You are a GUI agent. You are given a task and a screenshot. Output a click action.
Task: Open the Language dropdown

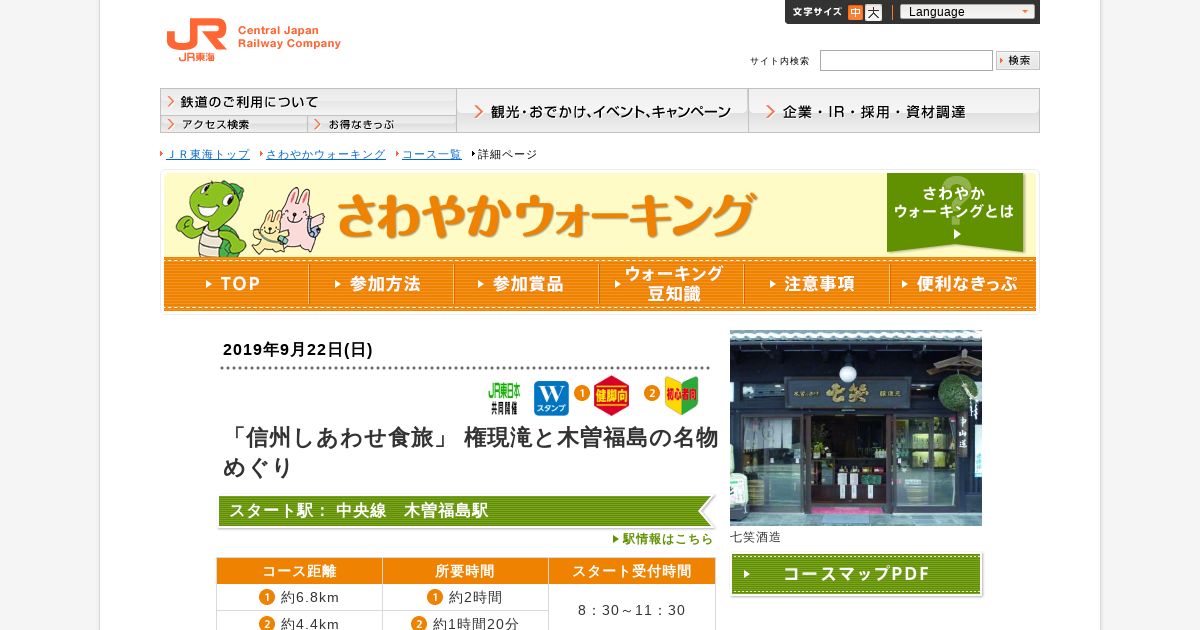[967, 12]
